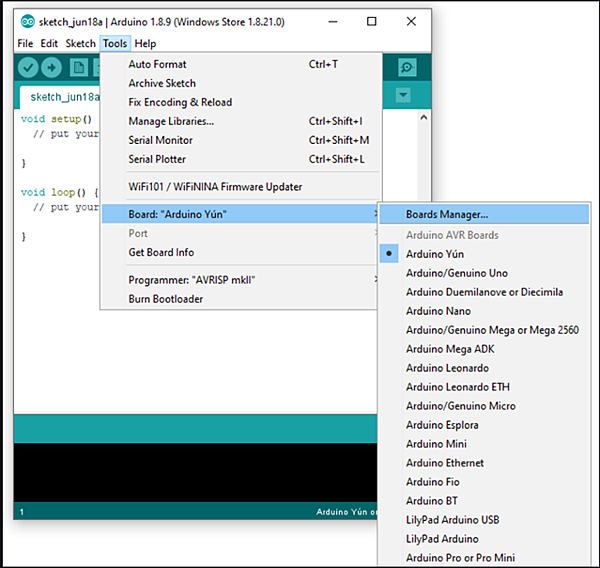Click the Upload arrow toolbar icon

click(51, 68)
